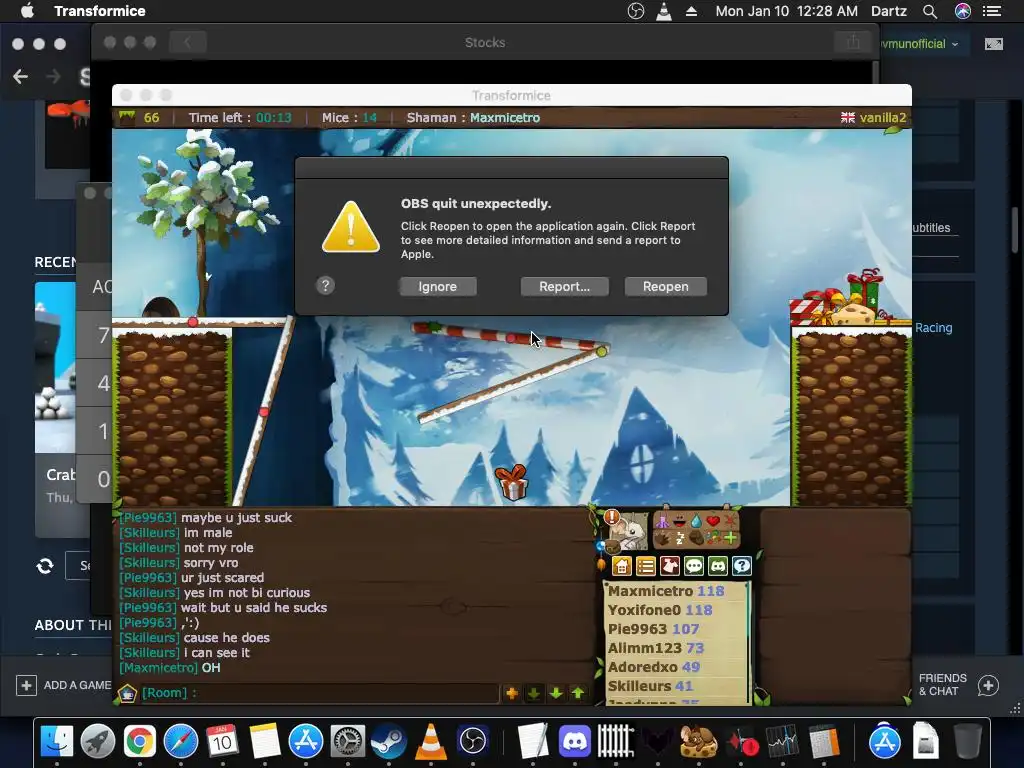
Task: Open OBS from the Dock
Action: click(473, 741)
